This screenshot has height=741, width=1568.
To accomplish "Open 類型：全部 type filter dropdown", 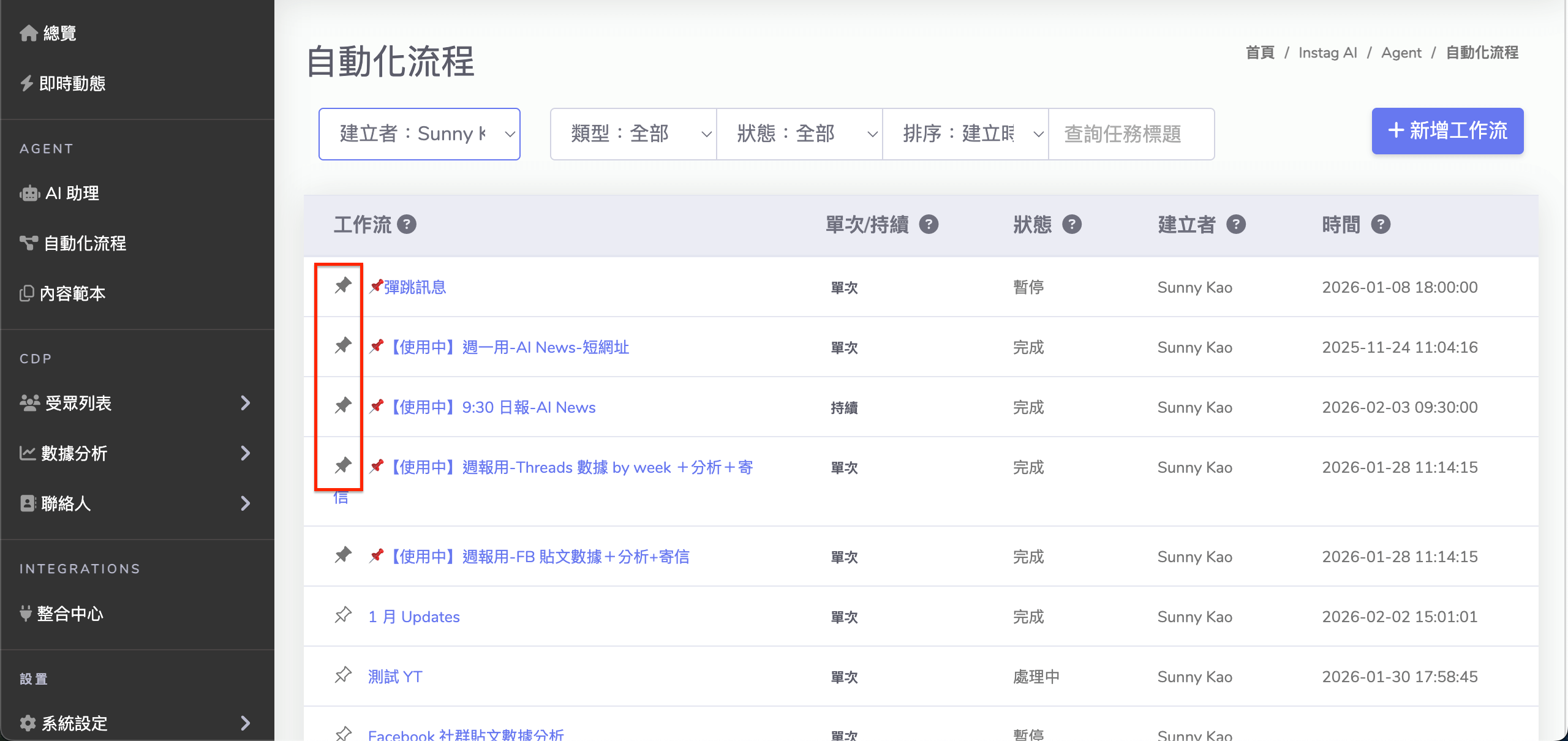I will click(x=633, y=134).
